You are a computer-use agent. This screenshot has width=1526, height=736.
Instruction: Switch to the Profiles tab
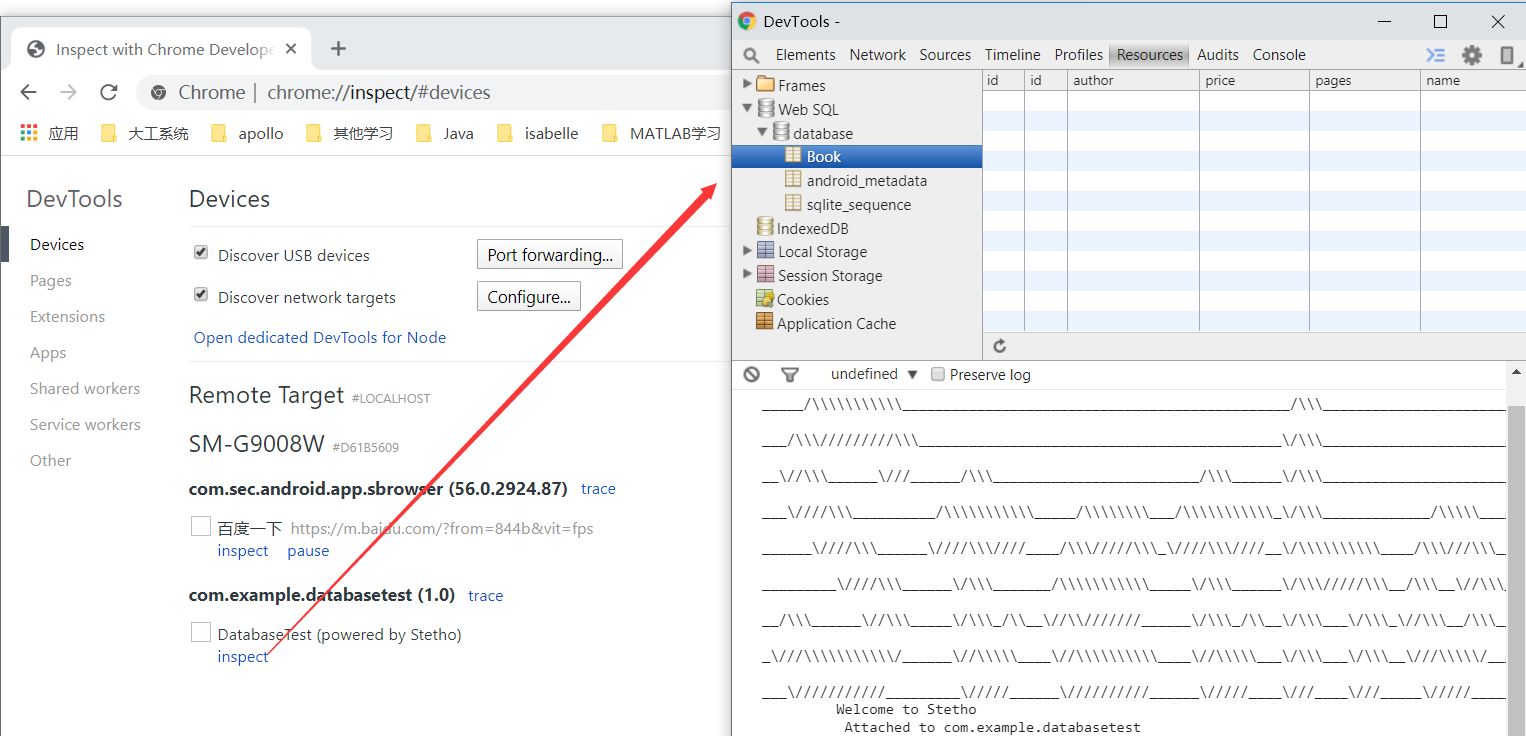tap(1079, 55)
